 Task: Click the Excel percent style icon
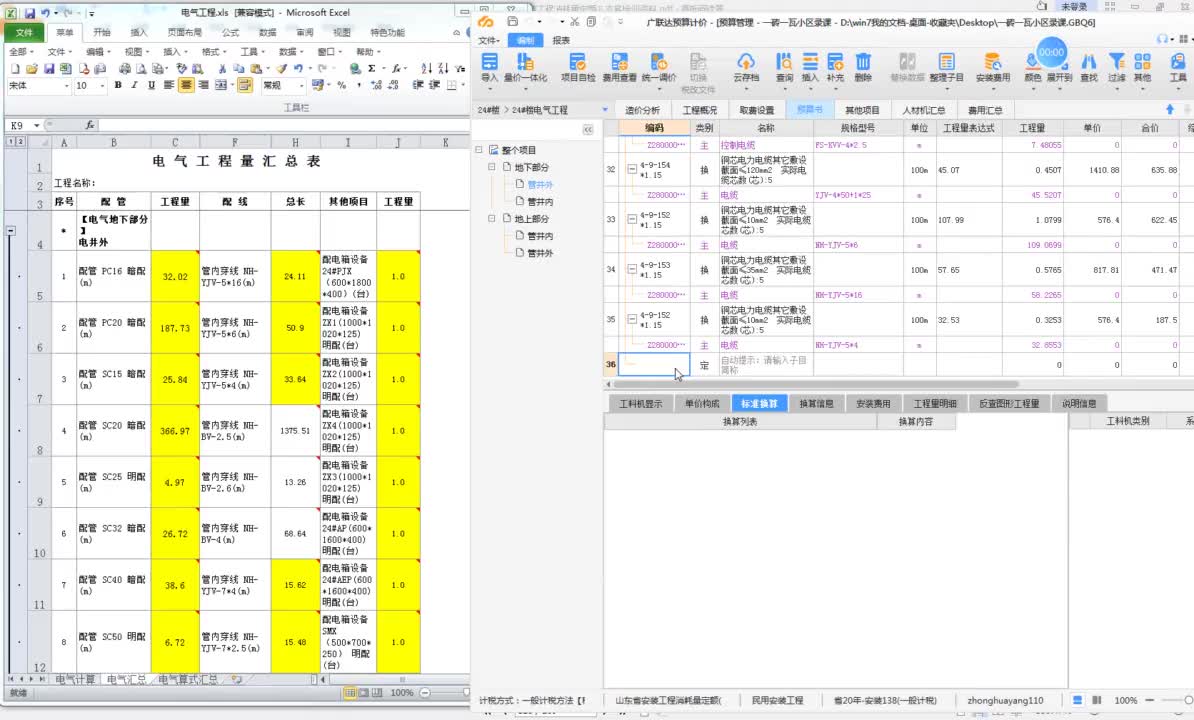point(341,85)
